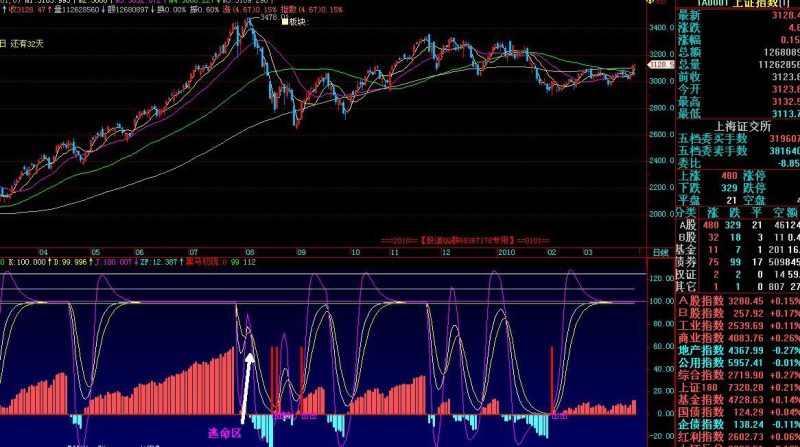Image resolution: width=800 pixels, height=447 pixels.
Task: Select the 工业指数 row
Action: point(739,326)
